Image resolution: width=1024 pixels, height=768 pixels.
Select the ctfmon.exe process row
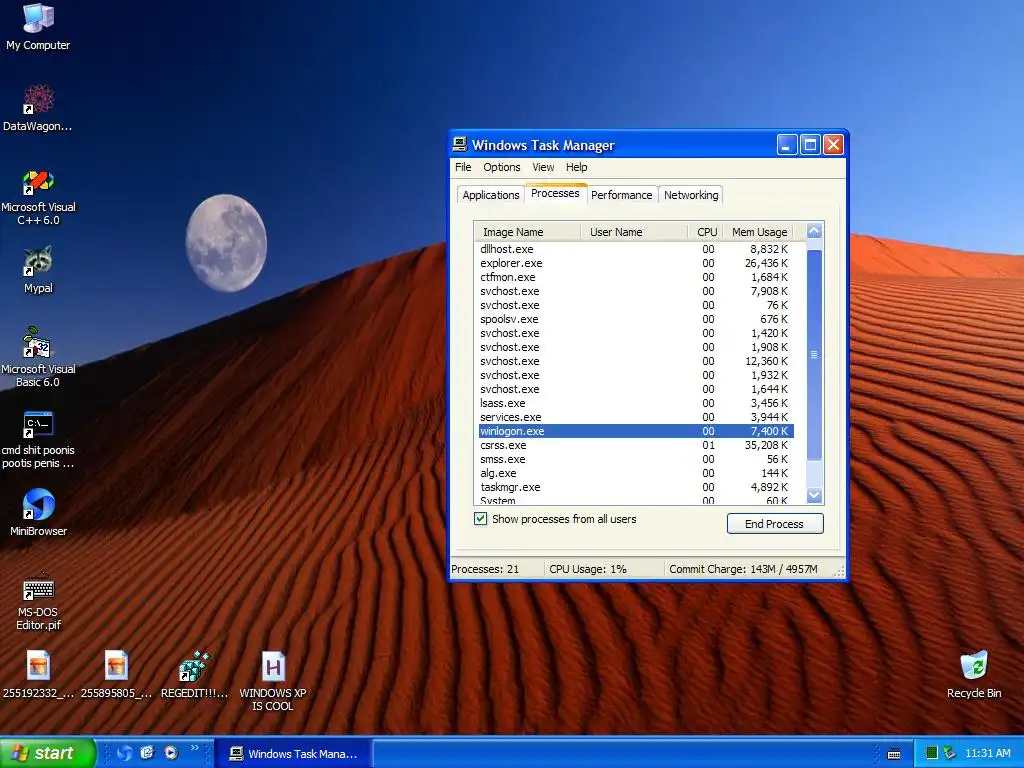[x=635, y=277]
